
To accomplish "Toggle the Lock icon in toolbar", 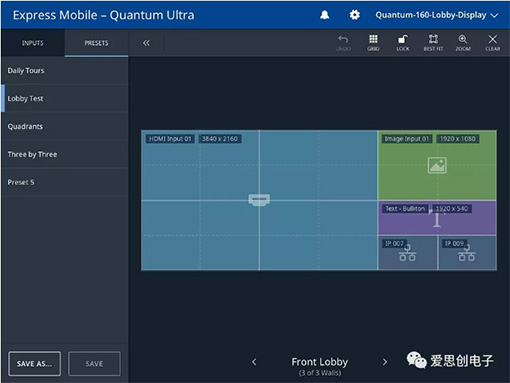I will coord(403,43).
